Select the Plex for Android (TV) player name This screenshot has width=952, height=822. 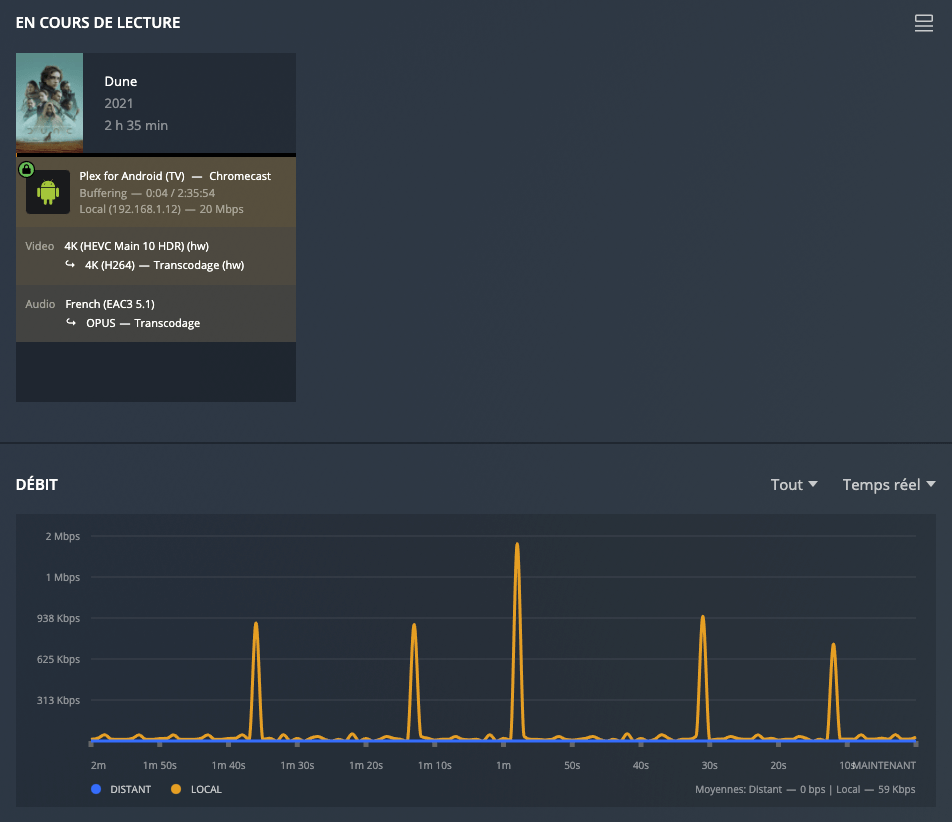[132, 176]
